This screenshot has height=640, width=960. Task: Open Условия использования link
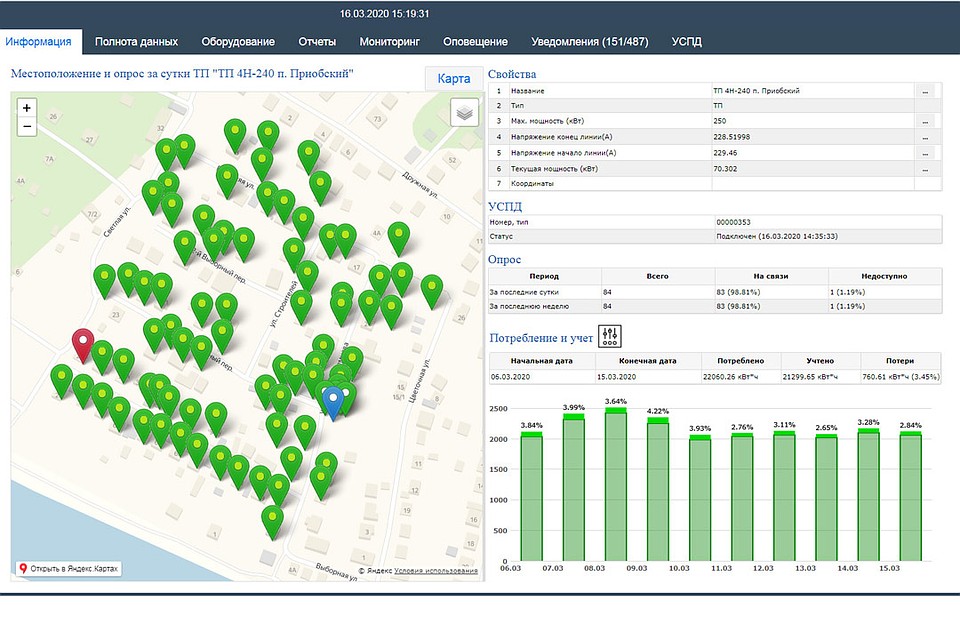tap(436, 570)
